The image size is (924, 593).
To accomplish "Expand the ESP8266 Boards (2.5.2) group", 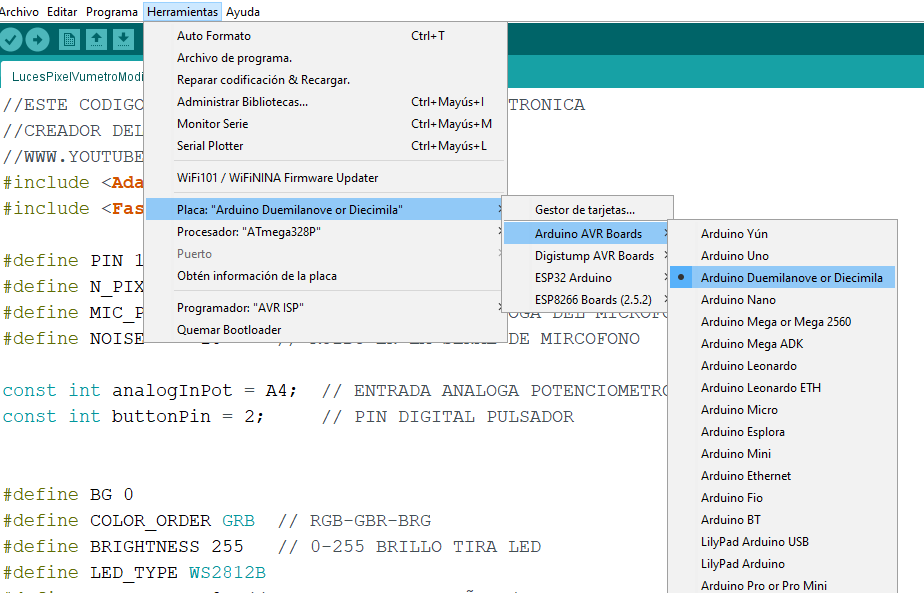I will tap(587, 299).
